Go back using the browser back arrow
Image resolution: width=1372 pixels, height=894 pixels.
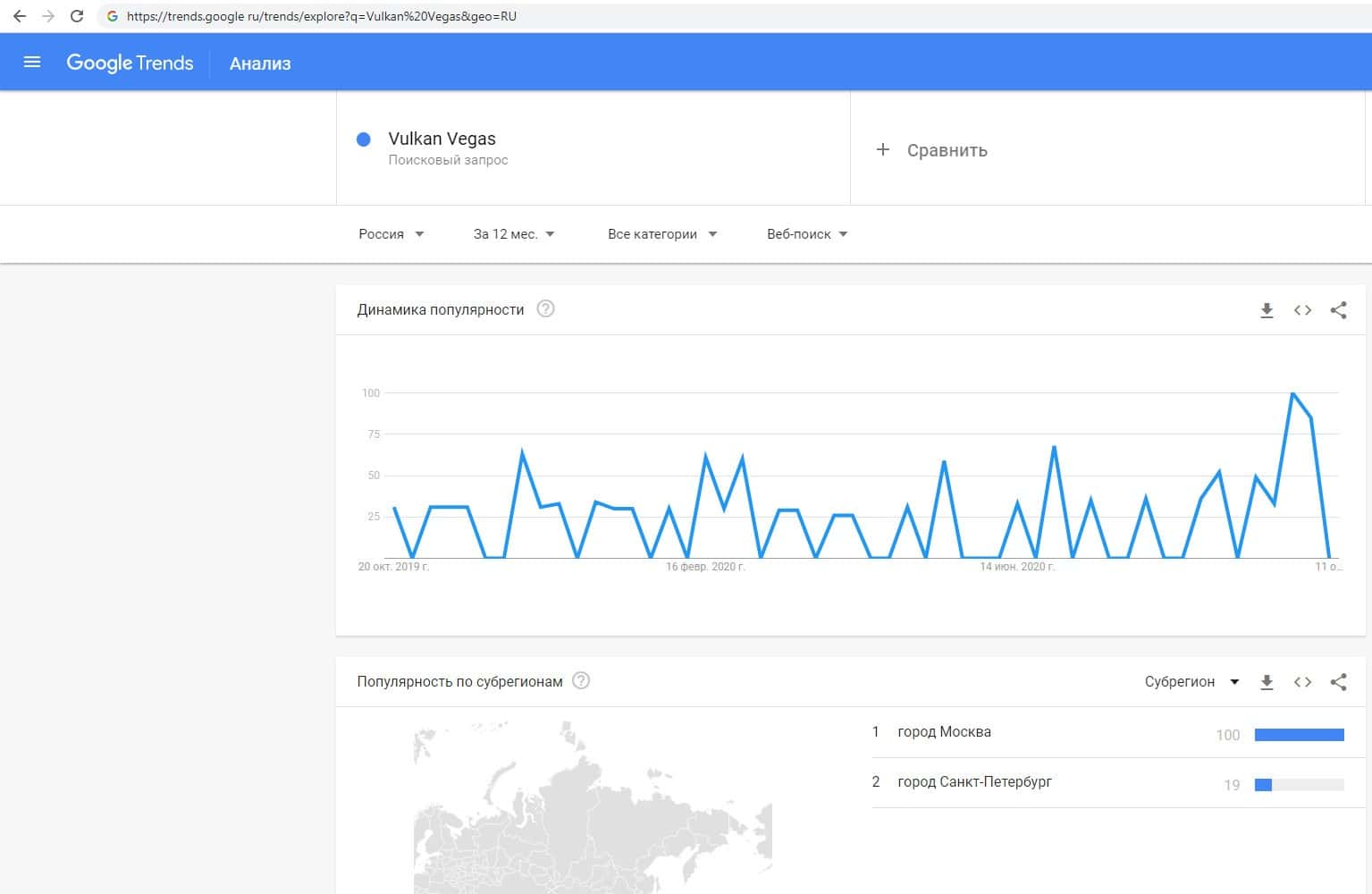(20, 16)
